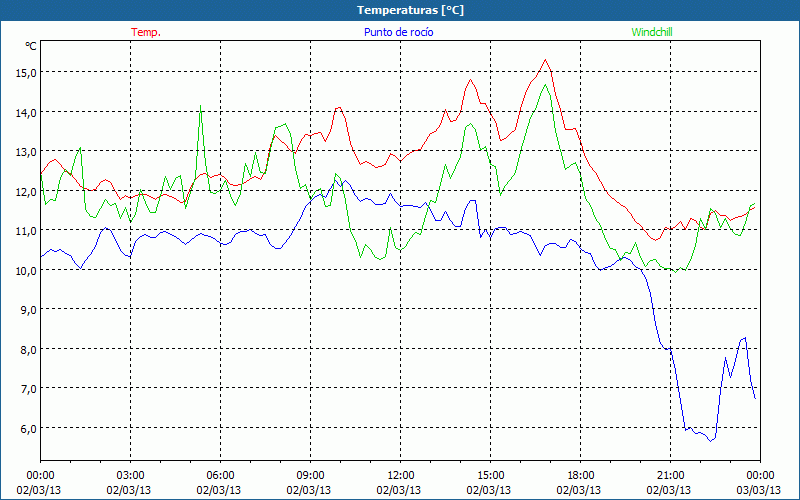The width and height of the screenshot is (800, 500).
Task: Click the 18:00 time axis label
Action: [581, 476]
